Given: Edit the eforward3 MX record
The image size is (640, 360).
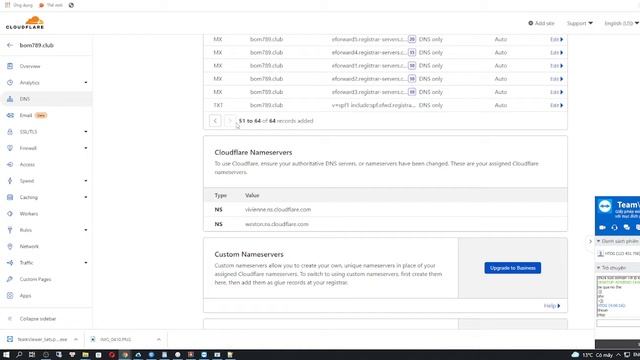Looking at the screenshot, I should 556,92.
